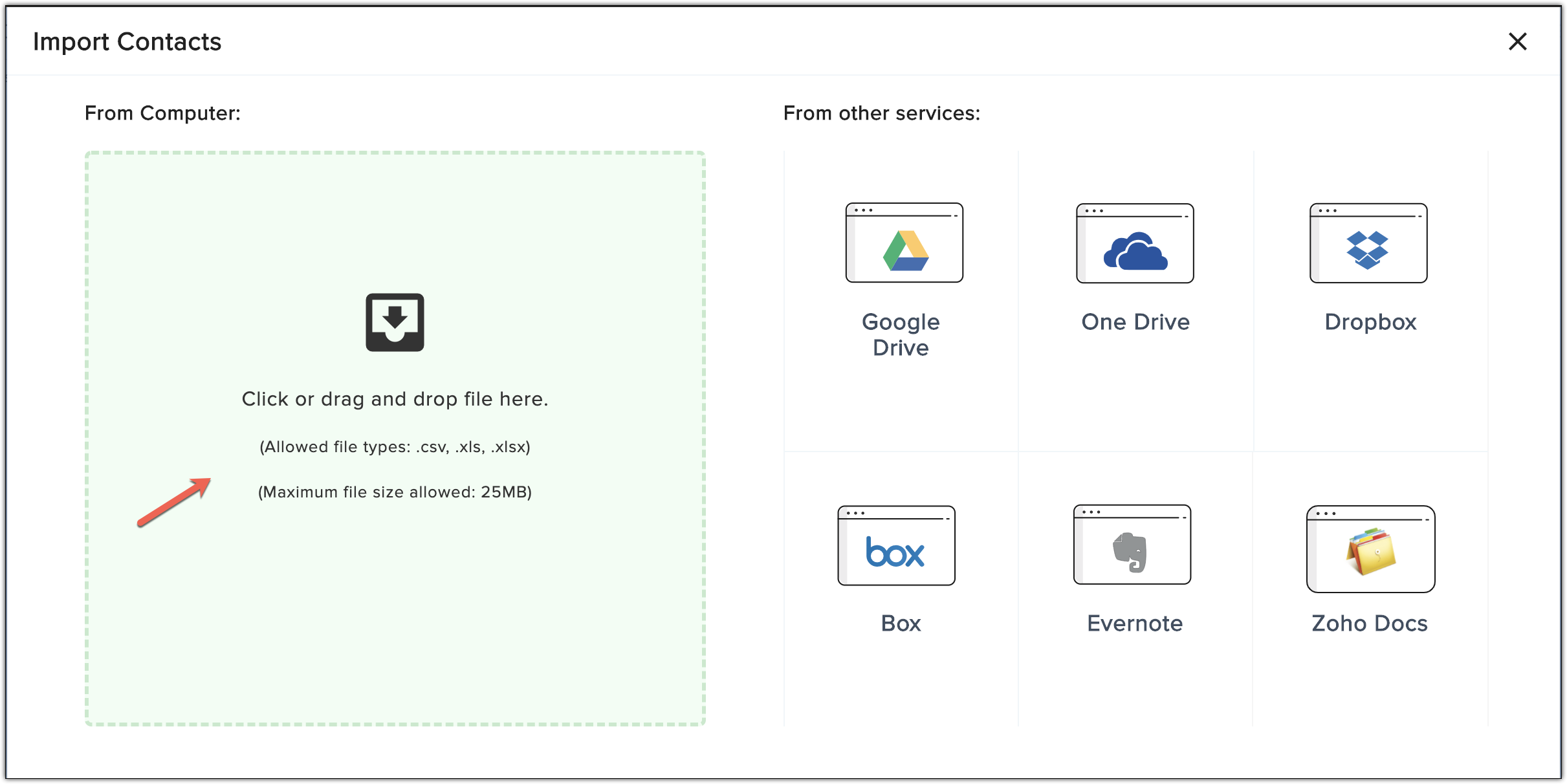Viewport: 1567px width, 784px height.
Task: Select the Zoho Docs folder icon
Action: (1371, 552)
